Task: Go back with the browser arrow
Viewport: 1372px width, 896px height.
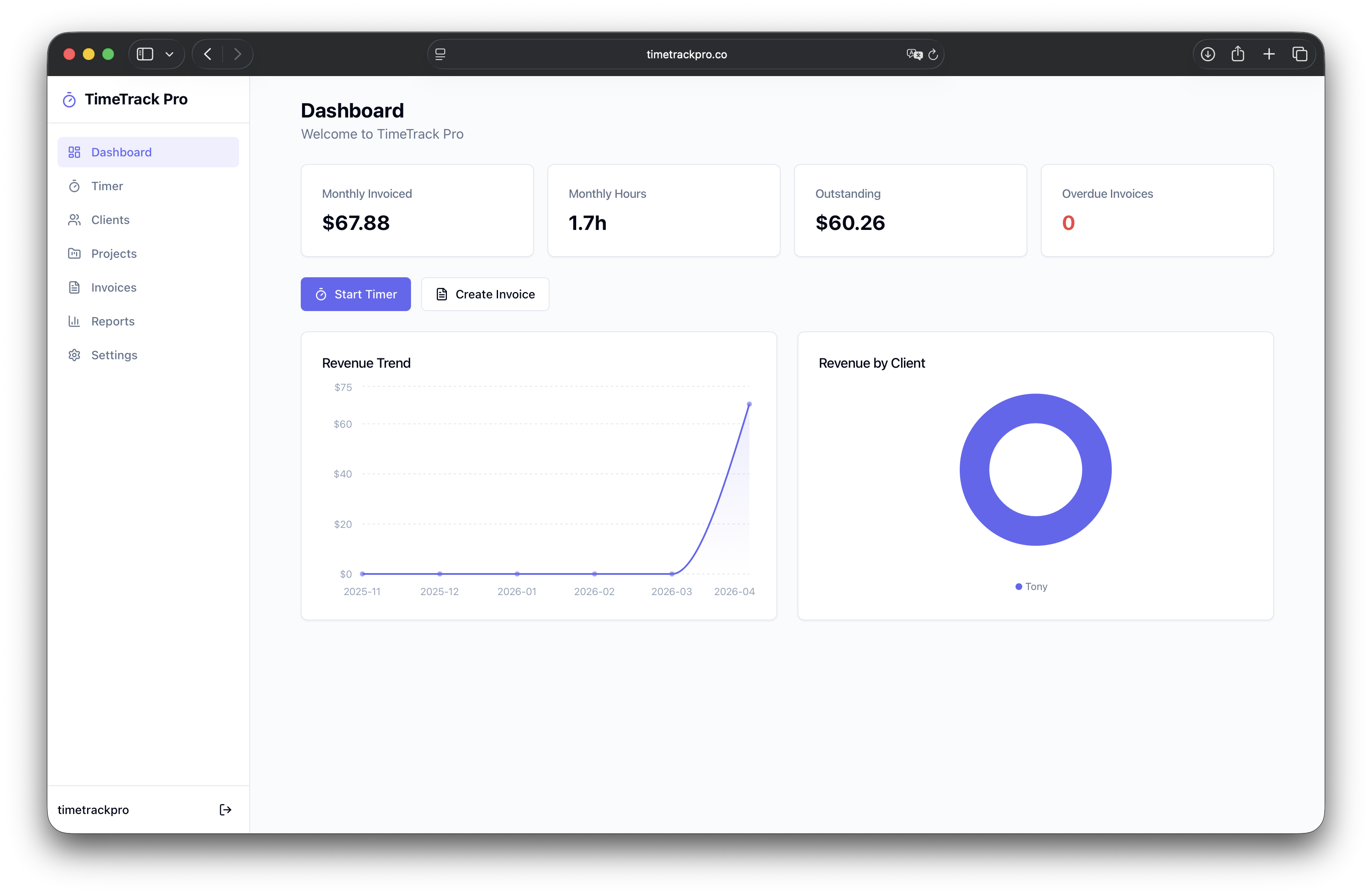Action: pos(208,54)
